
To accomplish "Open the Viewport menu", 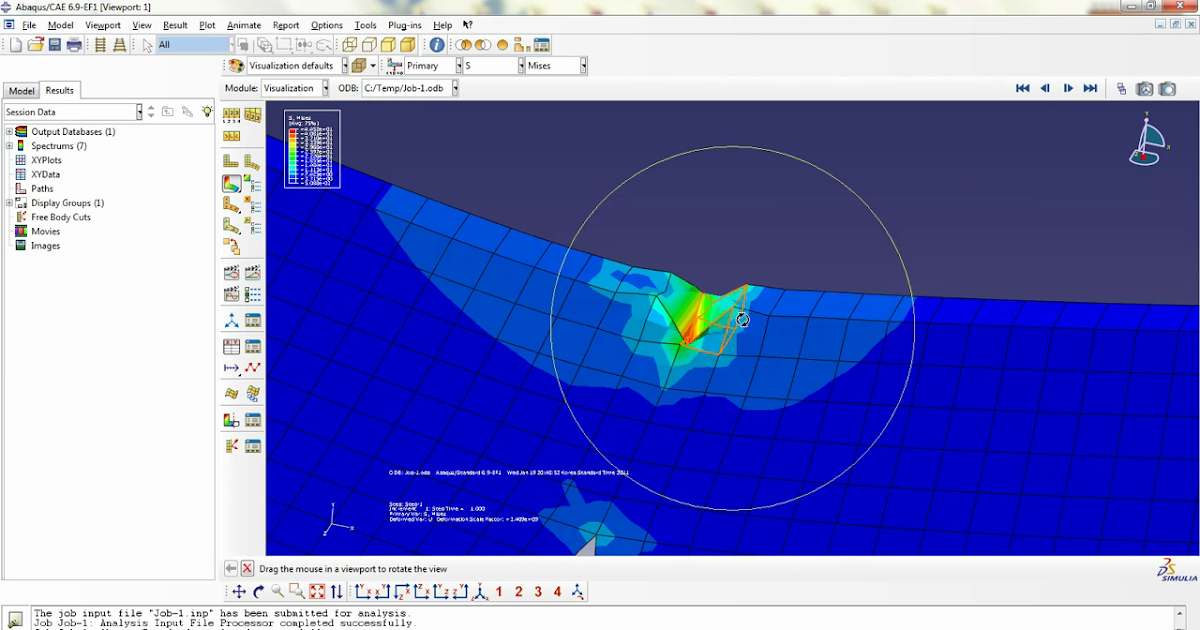I will pyautogui.click(x=103, y=25).
